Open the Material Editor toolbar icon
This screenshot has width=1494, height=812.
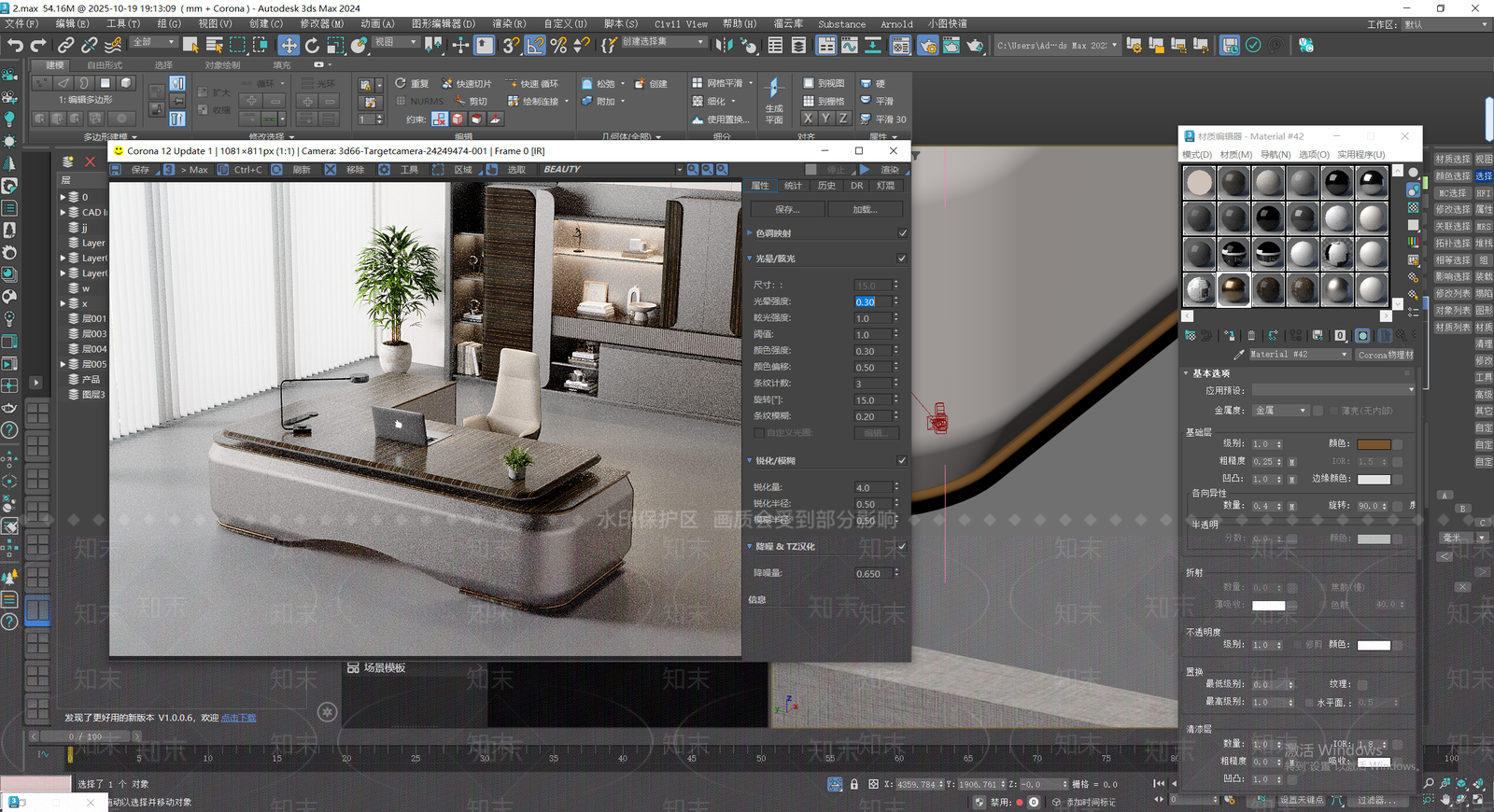(x=900, y=45)
